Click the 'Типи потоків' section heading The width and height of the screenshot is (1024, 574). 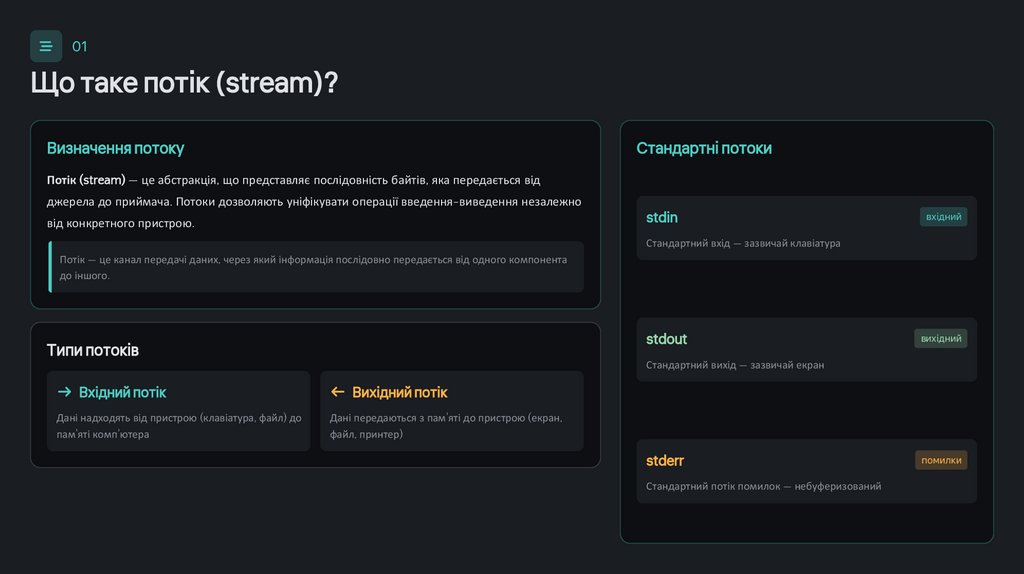click(92, 350)
